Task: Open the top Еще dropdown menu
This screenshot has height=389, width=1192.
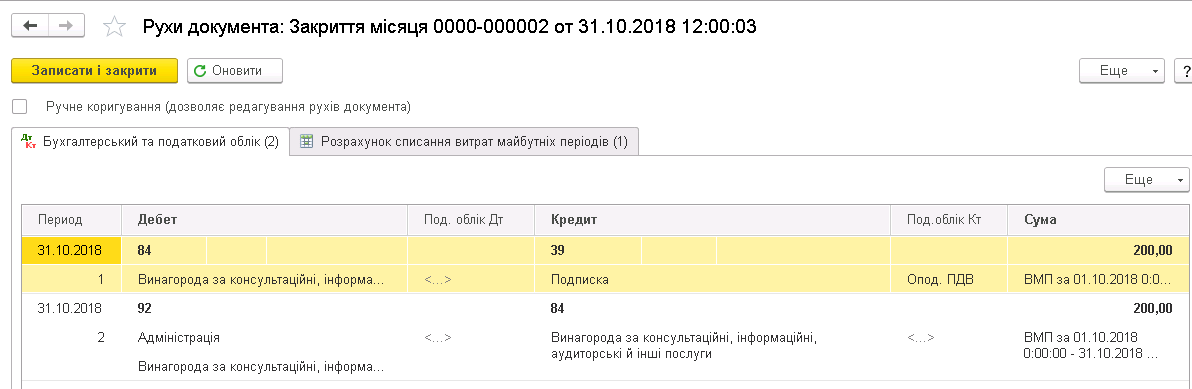Action: click(x=1122, y=71)
